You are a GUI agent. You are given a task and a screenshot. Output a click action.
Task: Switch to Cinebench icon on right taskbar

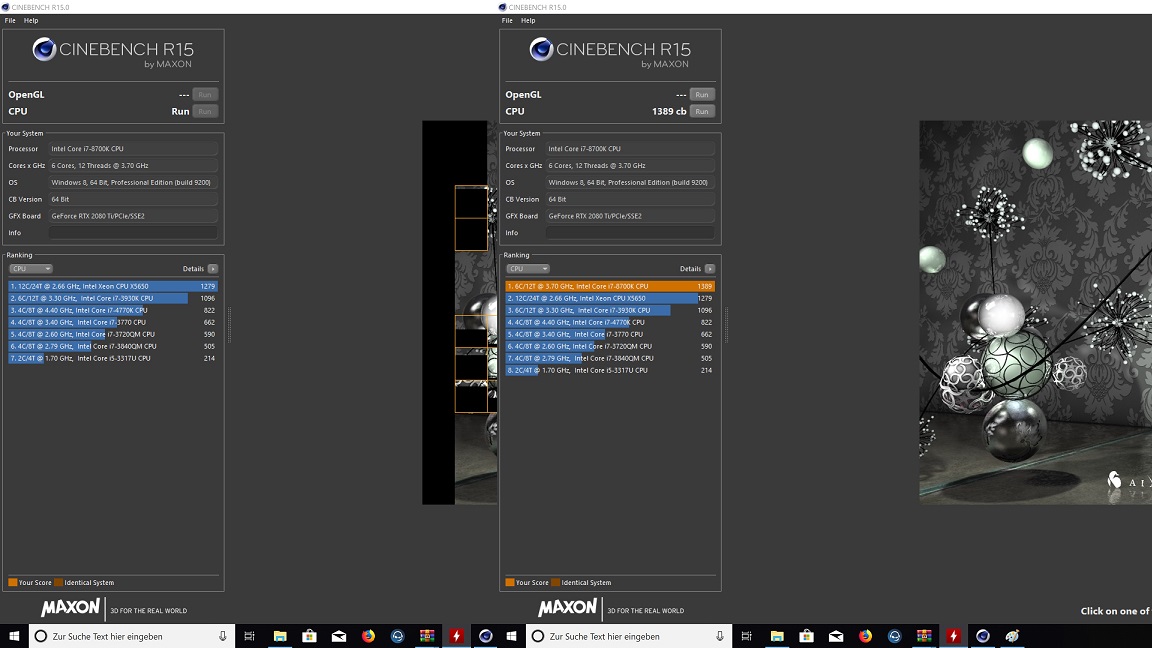(982, 636)
